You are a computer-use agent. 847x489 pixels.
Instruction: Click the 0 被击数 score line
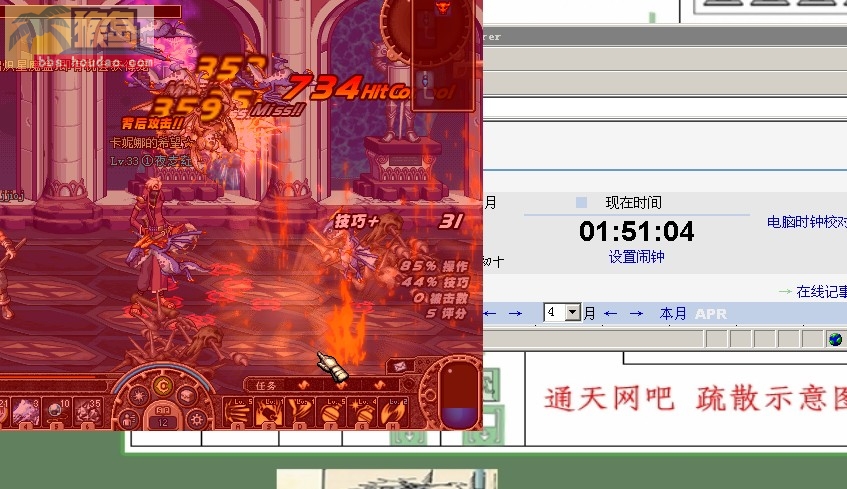pyautogui.click(x=440, y=298)
